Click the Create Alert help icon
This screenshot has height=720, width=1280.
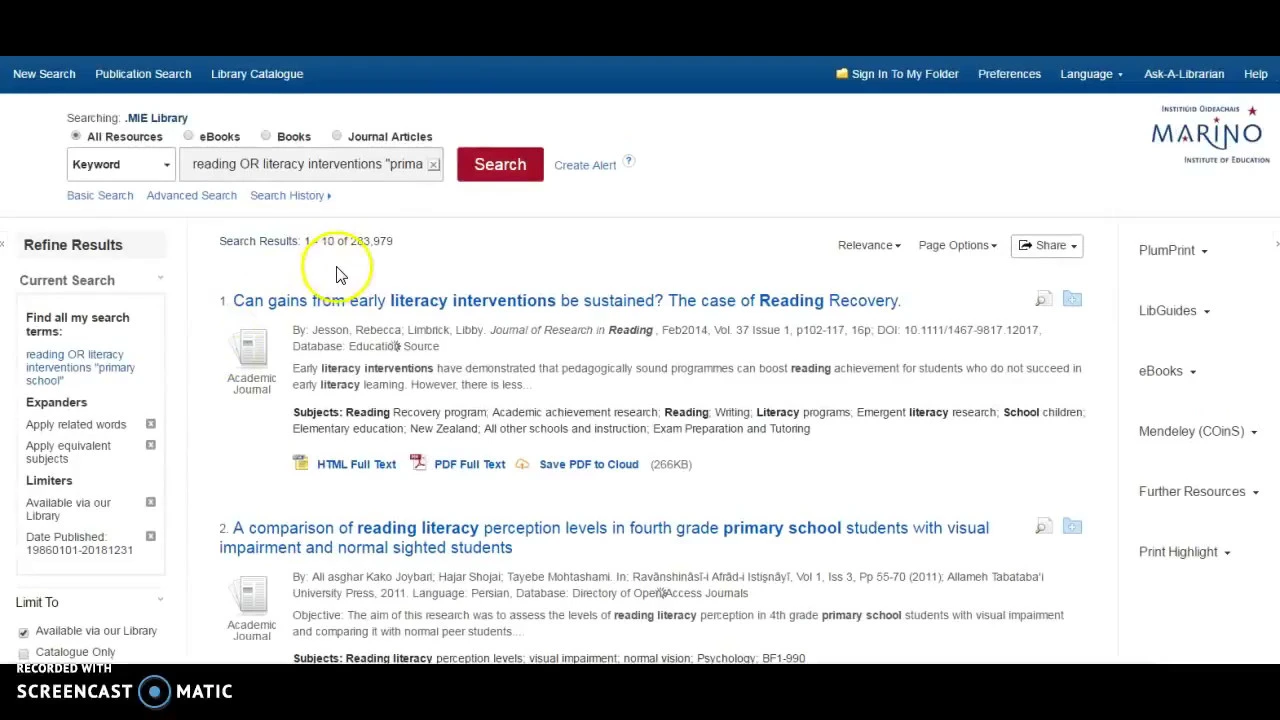tap(628, 161)
